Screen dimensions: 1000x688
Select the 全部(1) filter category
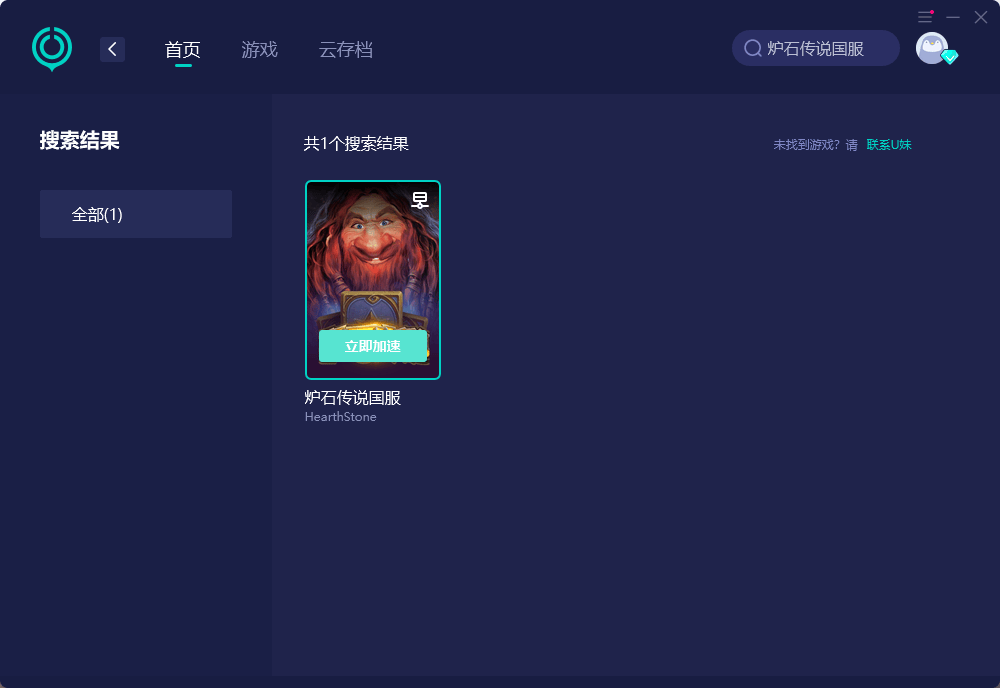[136, 214]
